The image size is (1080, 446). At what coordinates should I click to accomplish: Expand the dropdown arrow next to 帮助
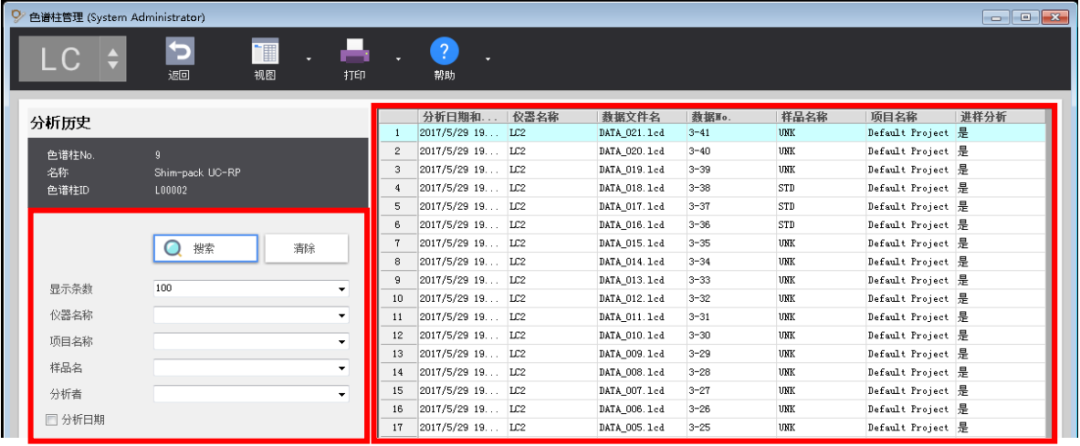[488, 59]
